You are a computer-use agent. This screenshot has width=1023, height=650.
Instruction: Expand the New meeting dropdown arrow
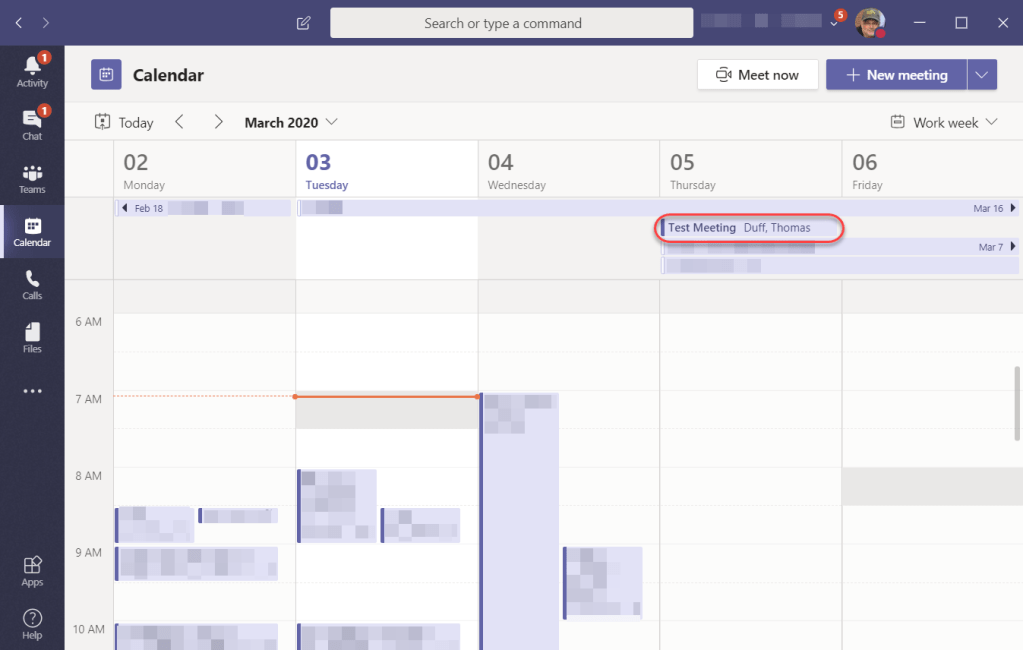(981, 74)
